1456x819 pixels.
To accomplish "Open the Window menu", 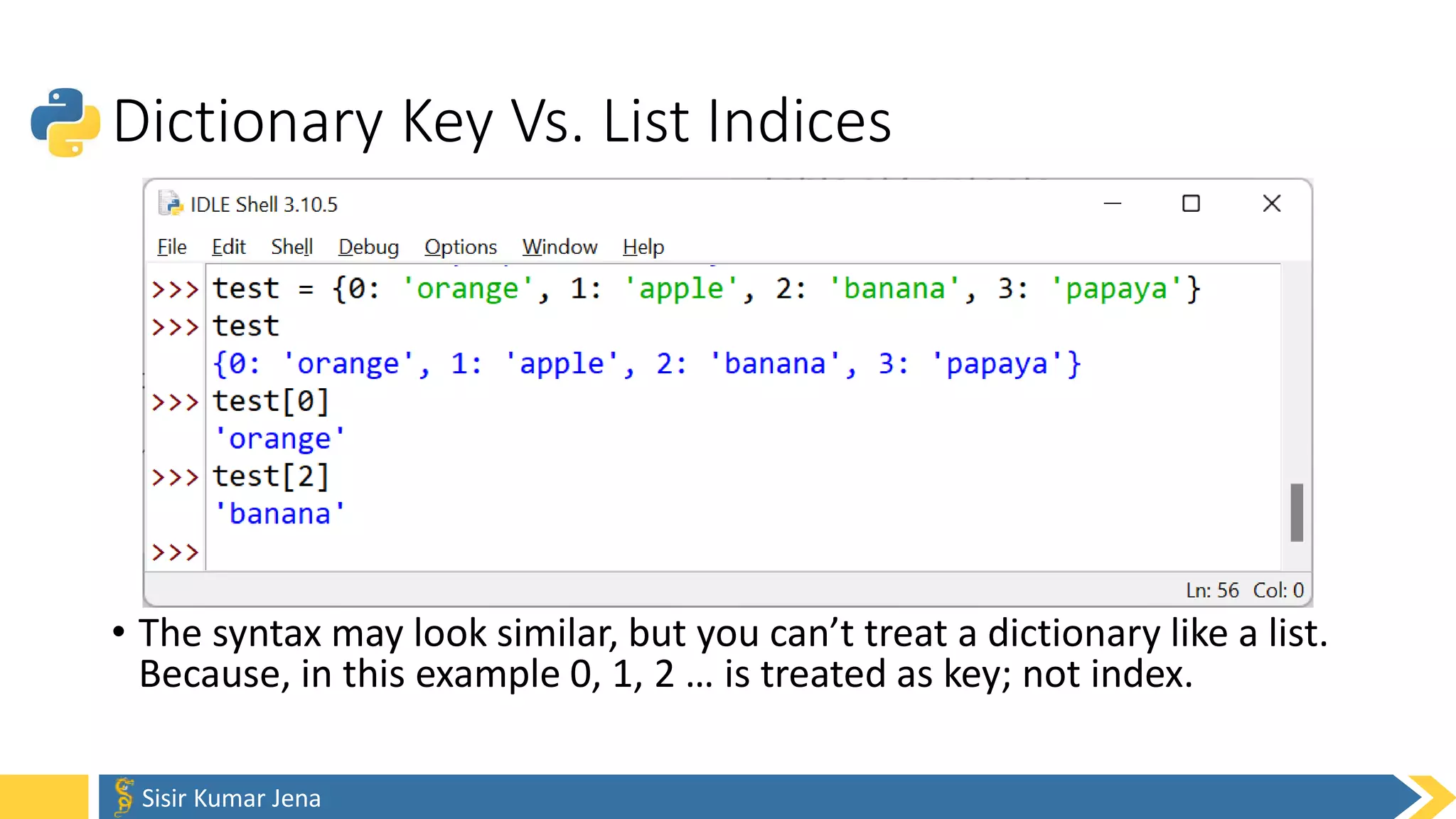I will [x=560, y=247].
